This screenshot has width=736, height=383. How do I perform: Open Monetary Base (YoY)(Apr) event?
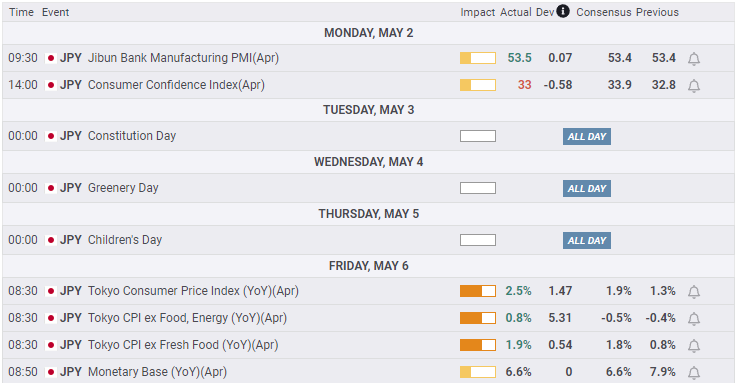point(157,372)
